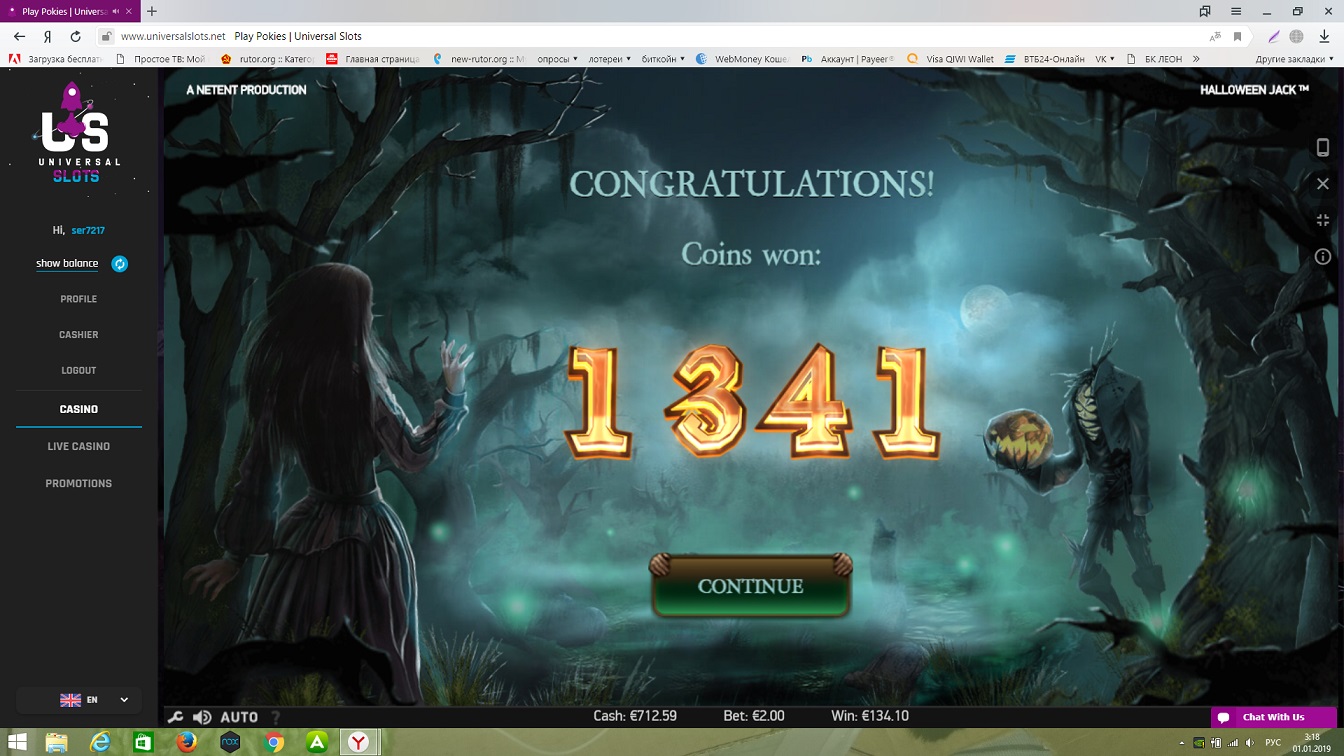Open the PROMOTIONS section
This screenshot has height=756, width=1344.
(x=79, y=483)
